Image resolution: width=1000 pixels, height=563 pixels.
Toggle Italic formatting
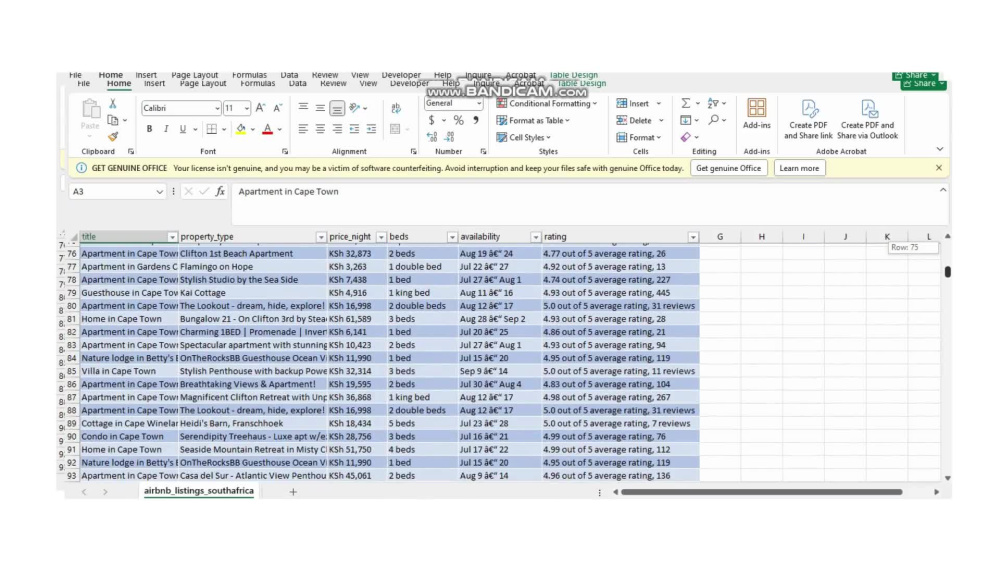click(166, 129)
